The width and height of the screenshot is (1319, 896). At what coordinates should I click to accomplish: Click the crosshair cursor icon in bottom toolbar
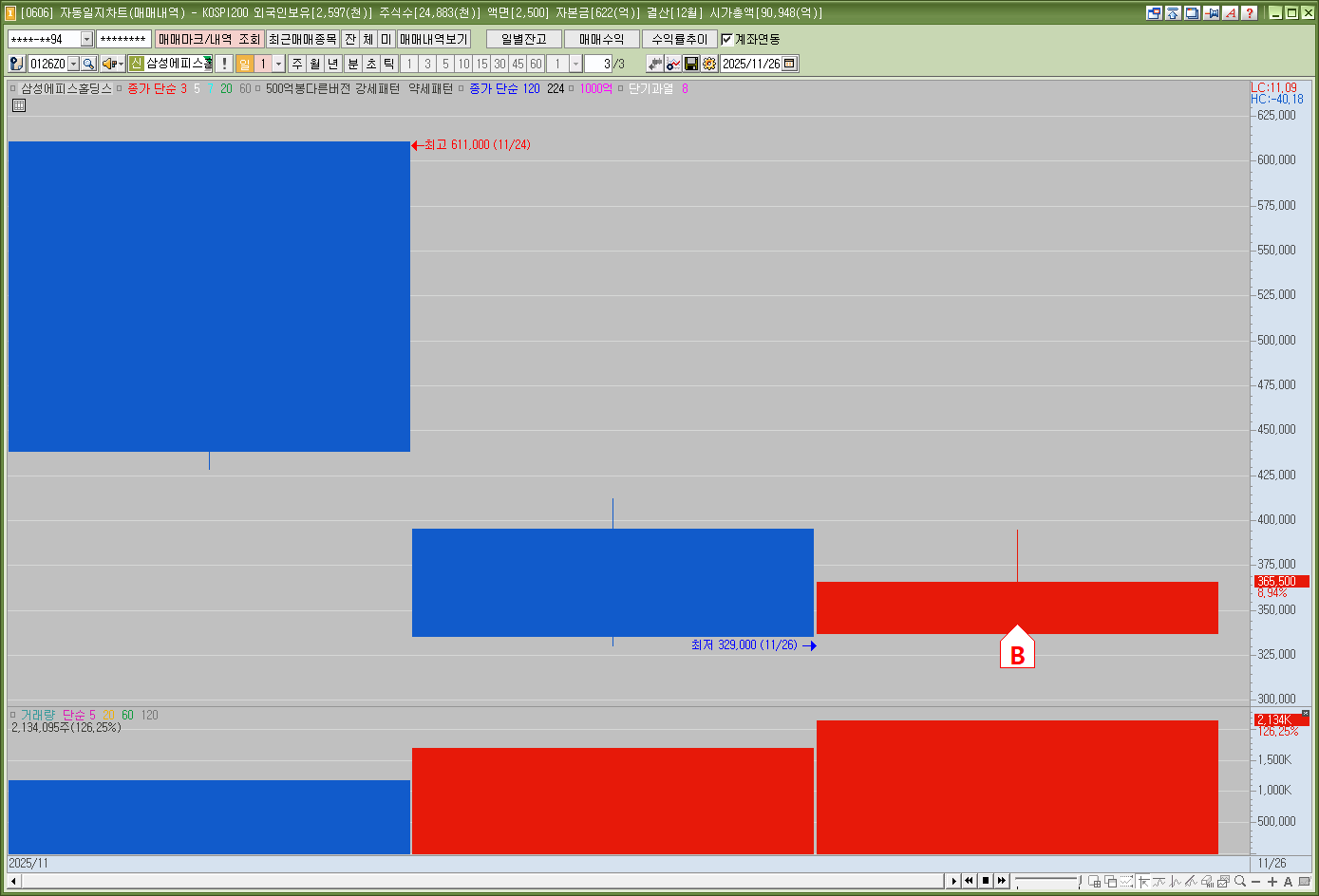pyautogui.click(x=1144, y=881)
